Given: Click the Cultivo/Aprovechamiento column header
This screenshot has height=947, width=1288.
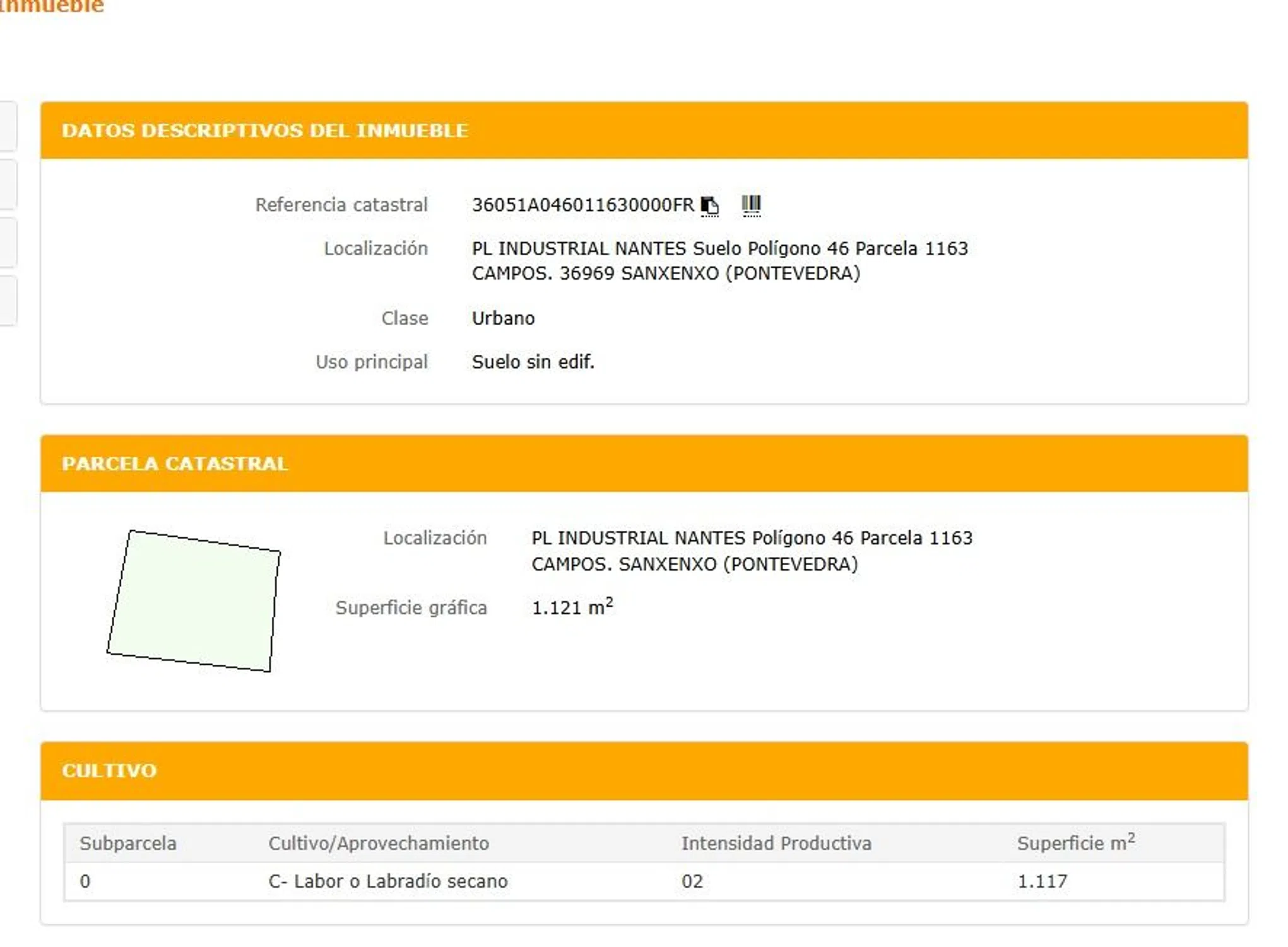Looking at the screenshot, I should coord(378,843).
